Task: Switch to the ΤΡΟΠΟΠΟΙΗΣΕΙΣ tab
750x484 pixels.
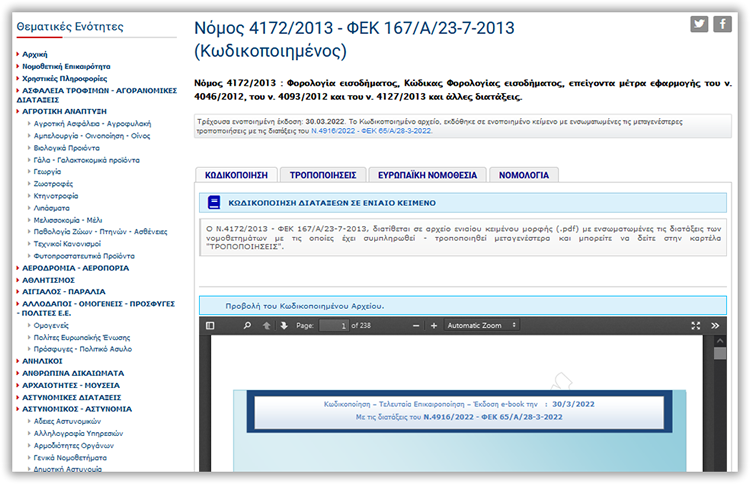Action: tap(323, 174)
